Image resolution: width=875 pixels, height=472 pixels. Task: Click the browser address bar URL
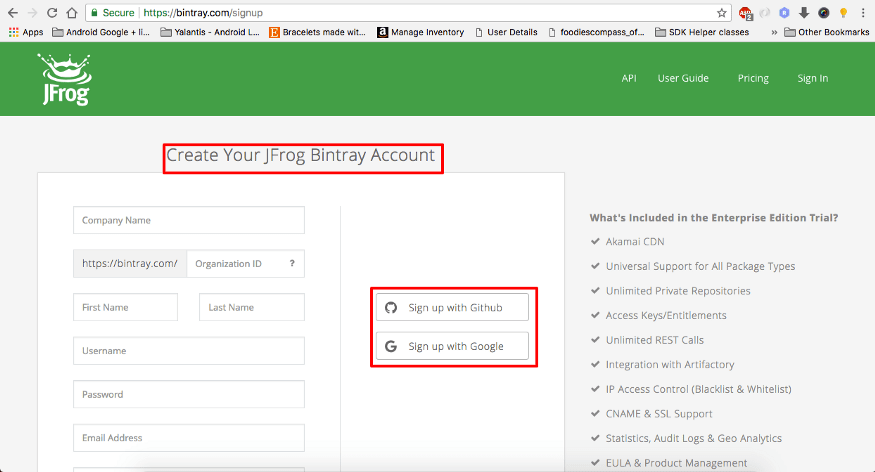tap(203, 12)
